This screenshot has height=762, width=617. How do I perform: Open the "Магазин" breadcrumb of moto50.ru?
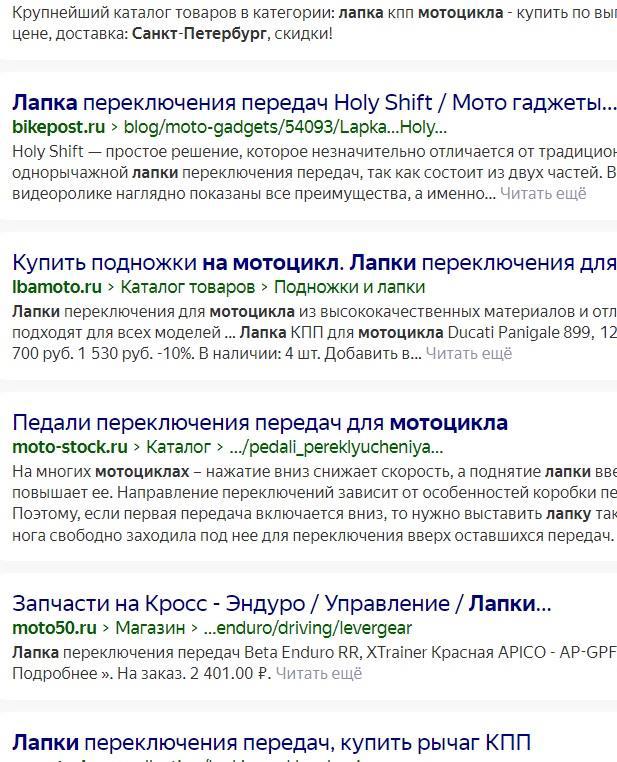(x=150, y=628)
